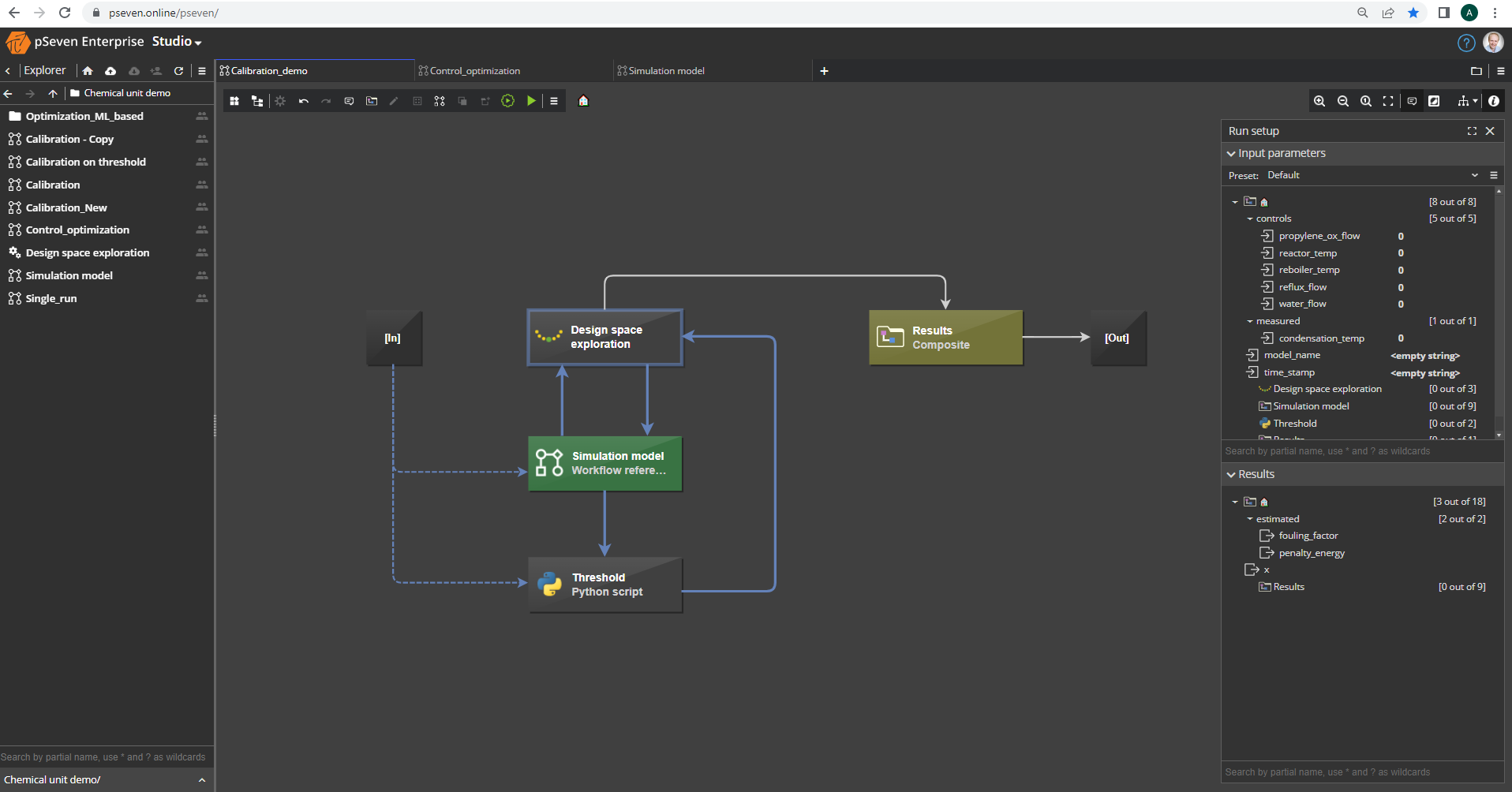Open the Preset Default dropdown
The height and width of the screenshot is (792, 1512).
pos(1373,175)
